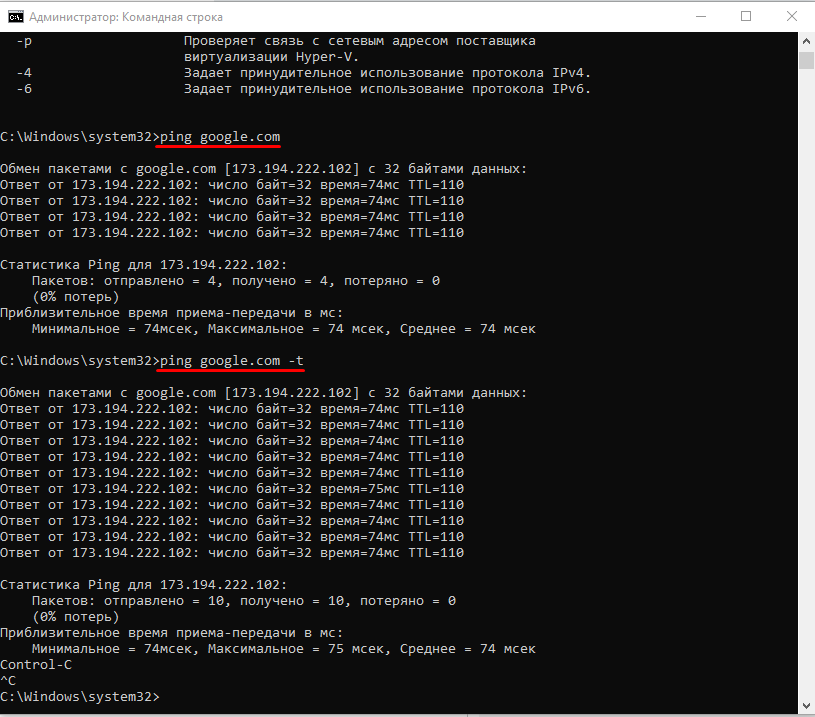The height and width of the screenshot is (717, 815).
Task: Click the '^C' line near the bottom
Action: 8,680
